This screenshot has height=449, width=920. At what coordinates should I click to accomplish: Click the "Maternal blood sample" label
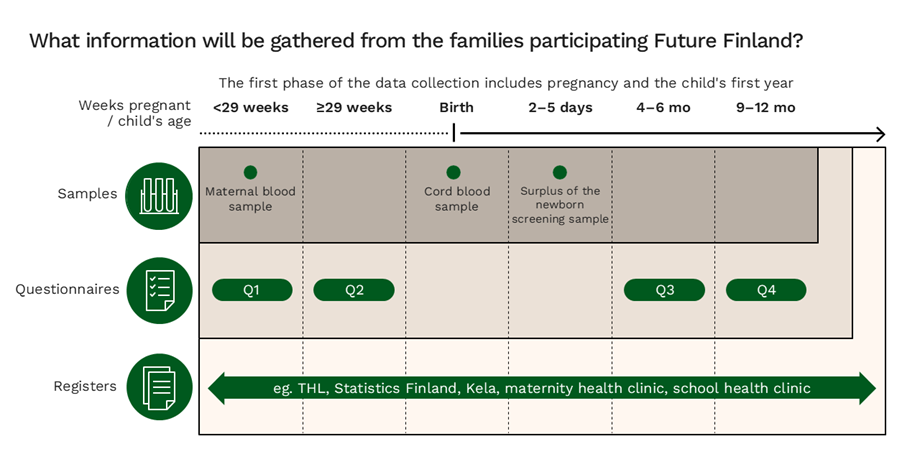252,199
